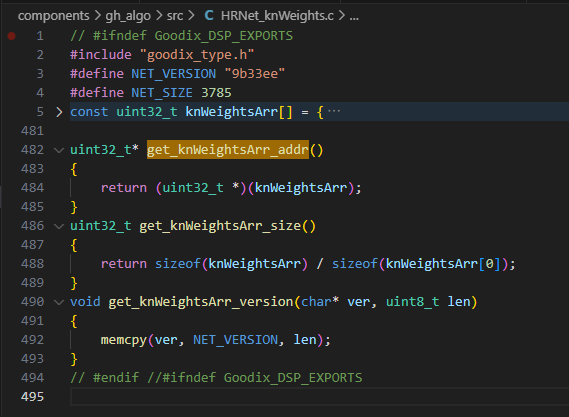
Task: Click the HRNet_knWeights.c breadcrumb file name
Action: click(x=277, y=16)
